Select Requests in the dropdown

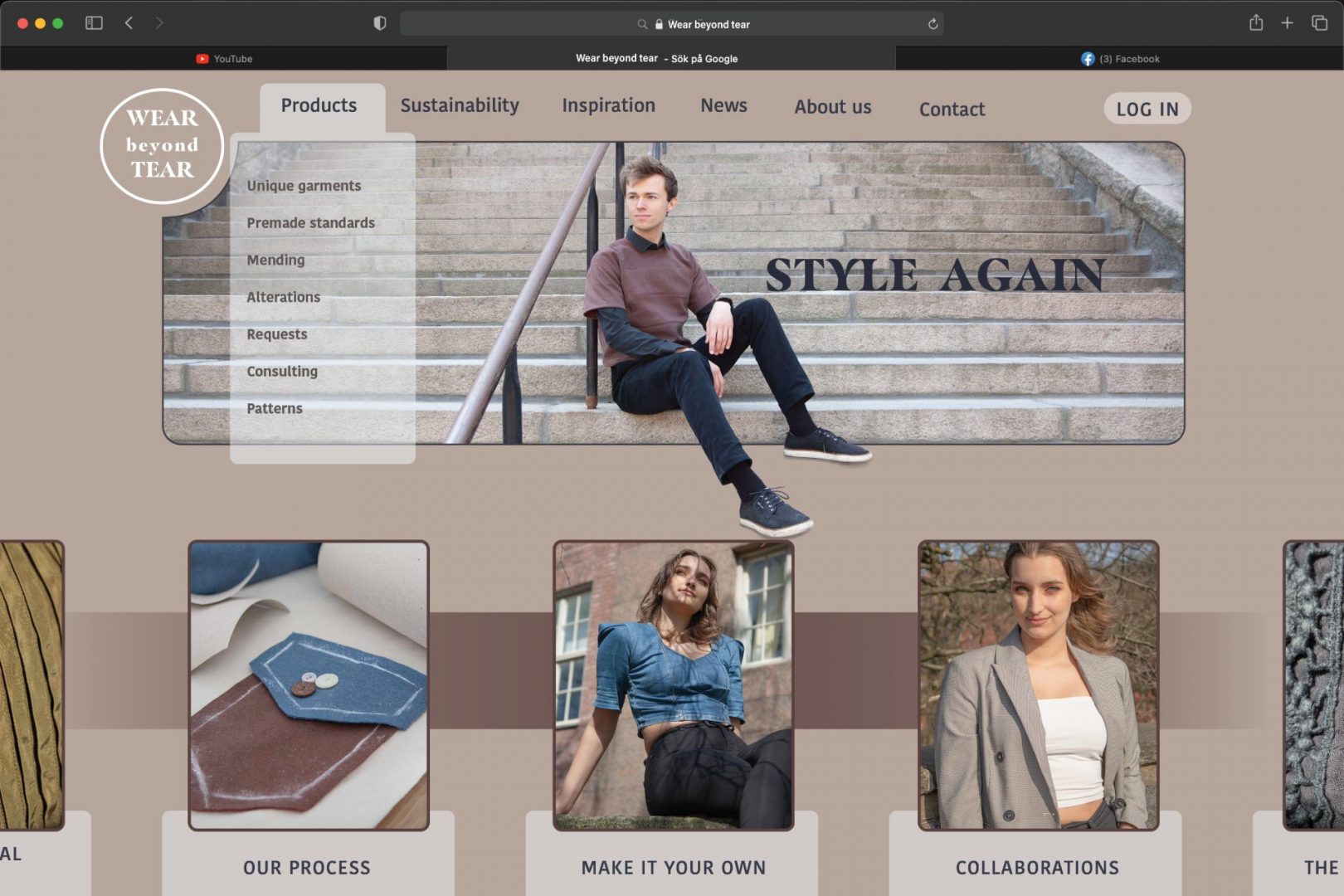[276, 334]
